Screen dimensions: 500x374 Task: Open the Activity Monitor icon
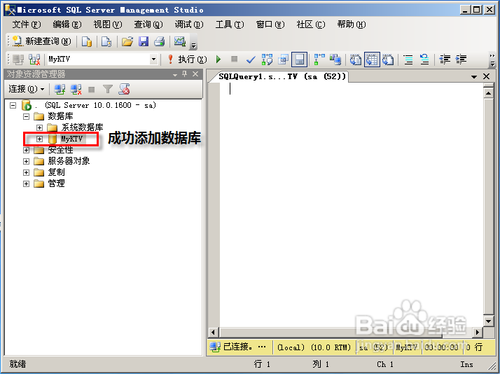[180, 42]
